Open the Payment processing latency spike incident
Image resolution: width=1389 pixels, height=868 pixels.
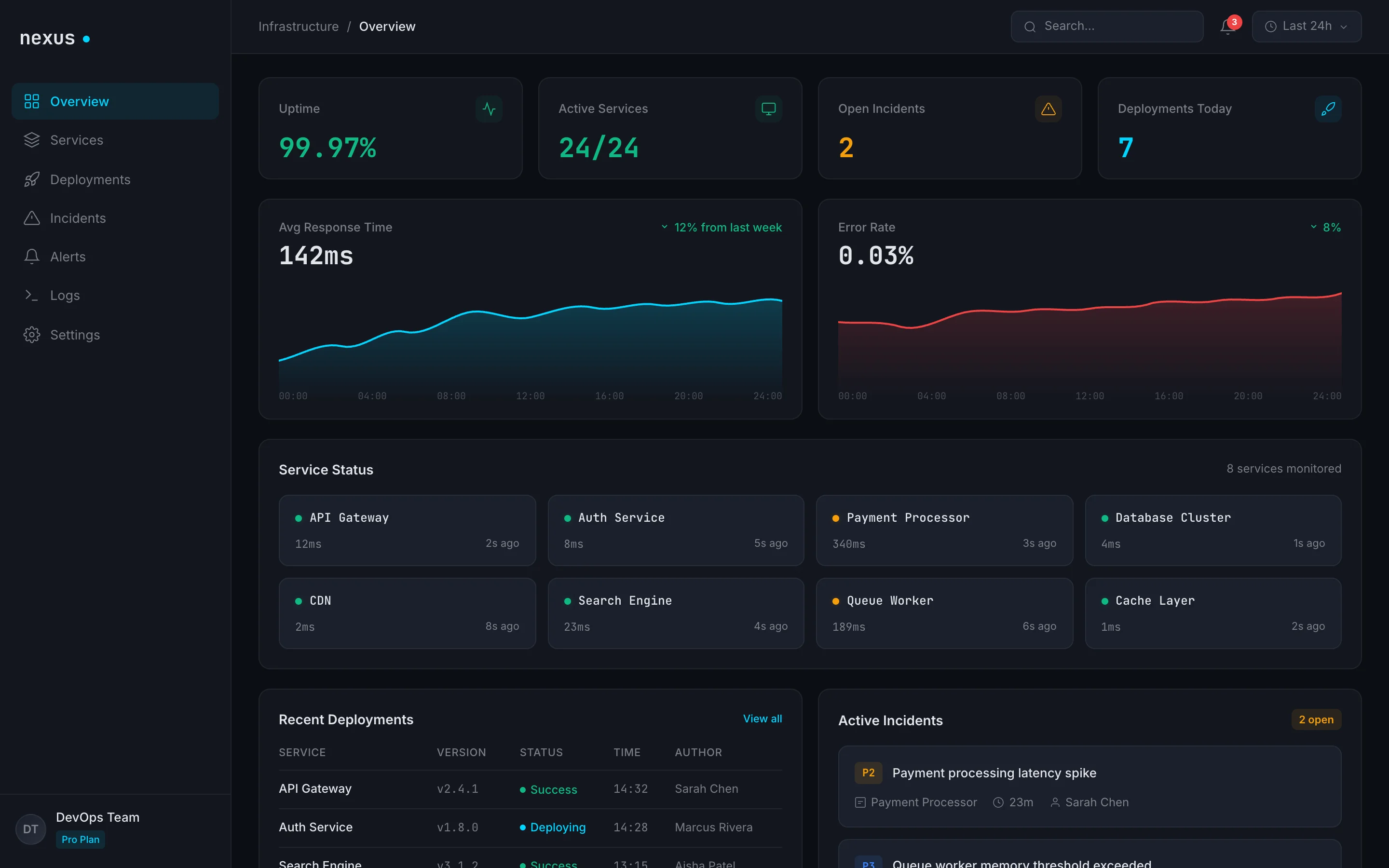pos(1089,786)
